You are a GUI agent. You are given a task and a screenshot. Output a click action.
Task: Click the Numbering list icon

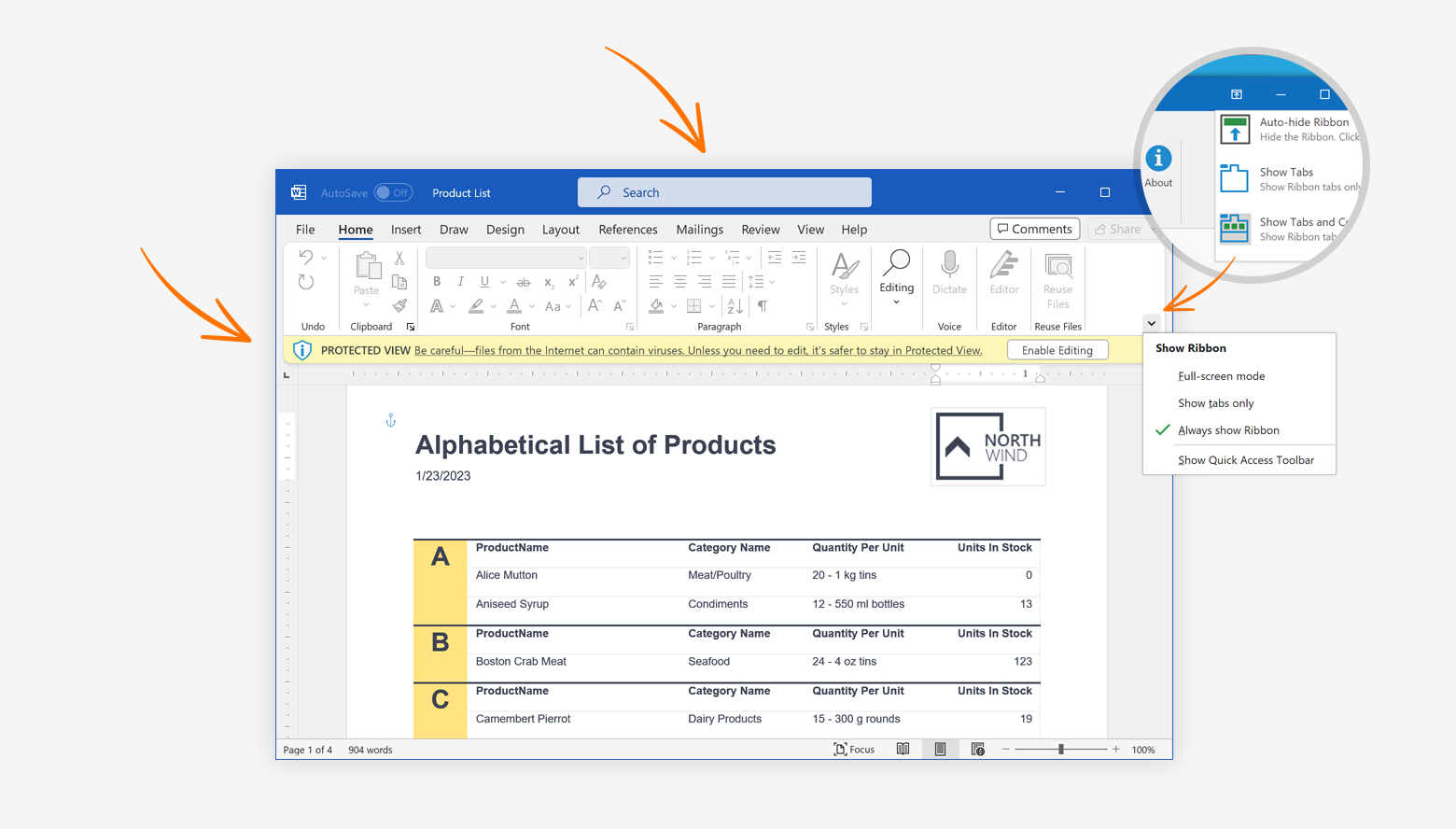(x=693, y=258)
